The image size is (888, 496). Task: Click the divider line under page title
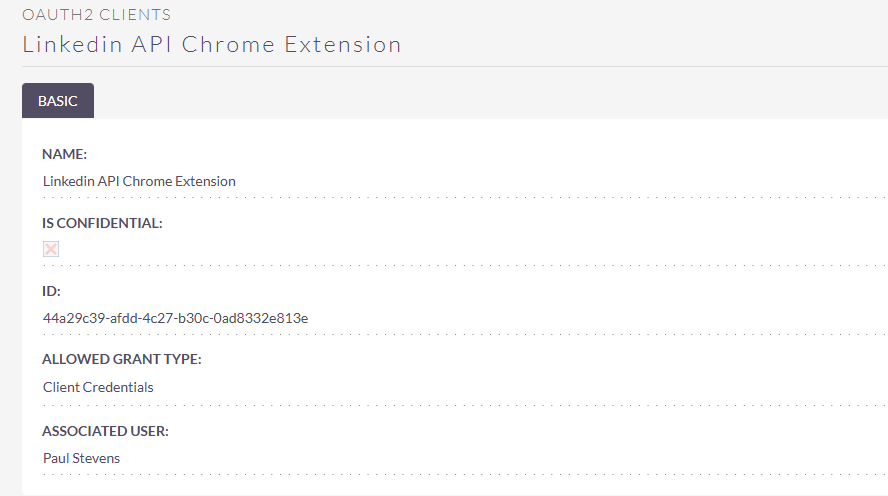coord(455,66)
